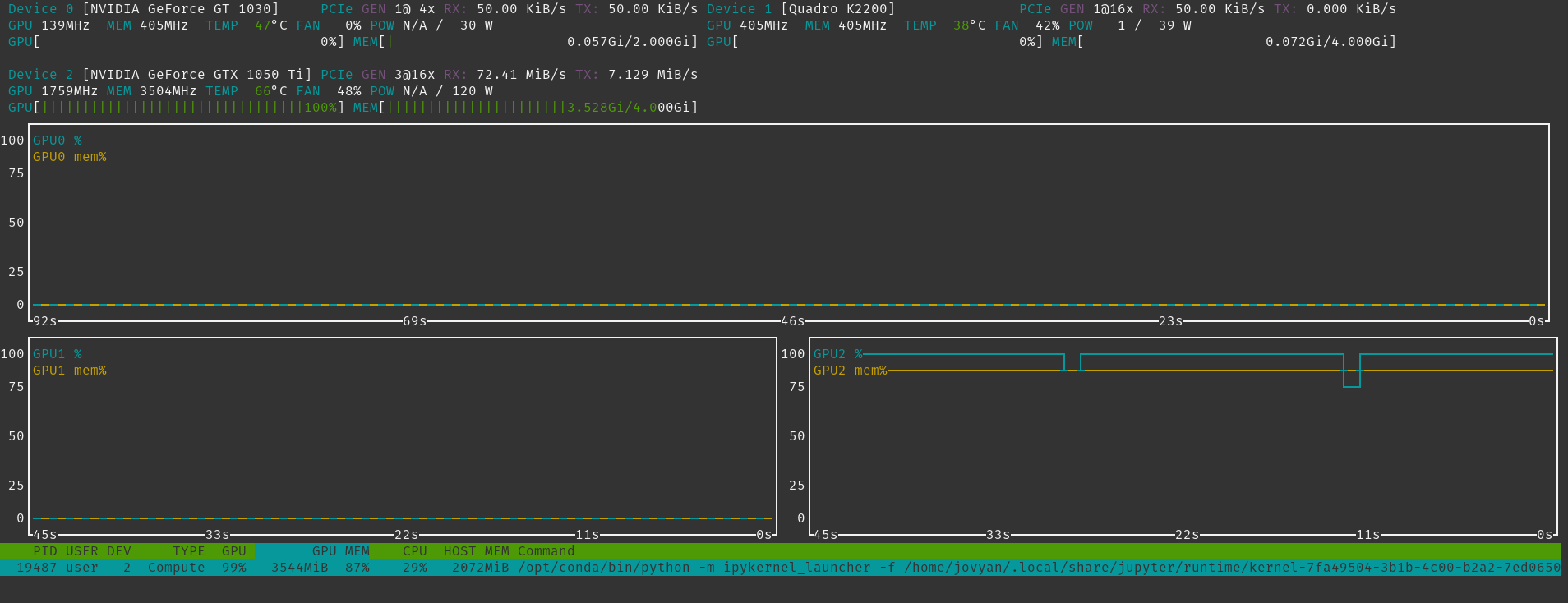Click the PID column header
The height and width of the screenshot is (603, 1568).
coord(45,551)
